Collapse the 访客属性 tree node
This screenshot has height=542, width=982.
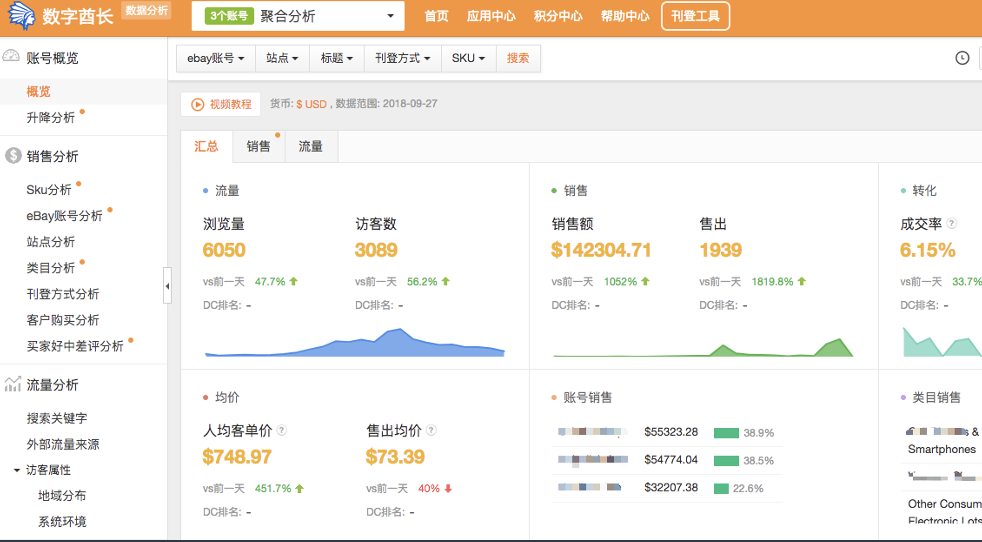click(x=17, y=470)
